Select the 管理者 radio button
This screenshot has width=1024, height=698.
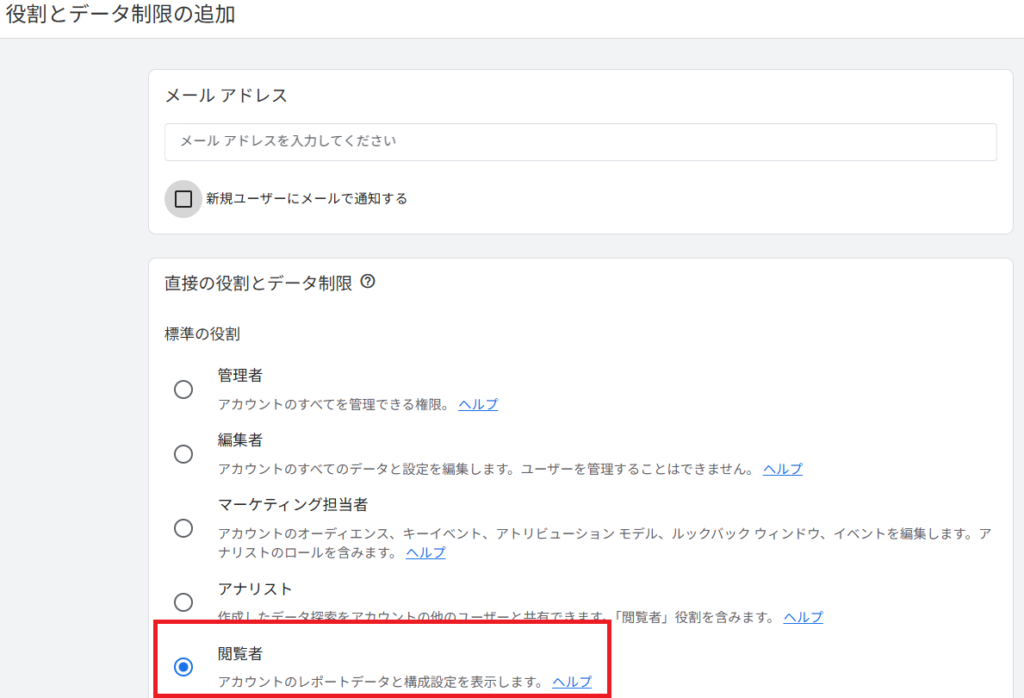pos(183,390)
